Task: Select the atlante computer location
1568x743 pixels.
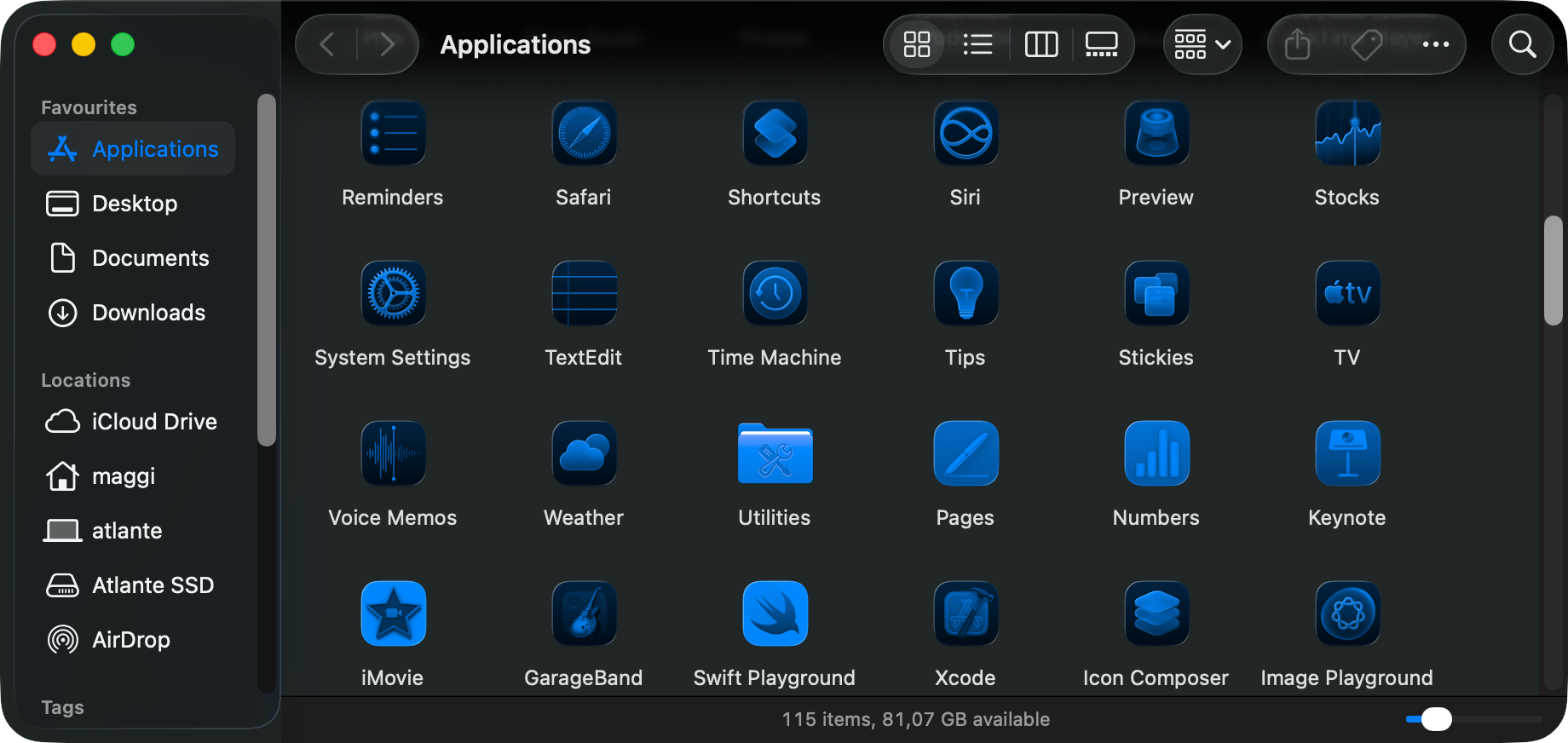Action: point(133,531)
